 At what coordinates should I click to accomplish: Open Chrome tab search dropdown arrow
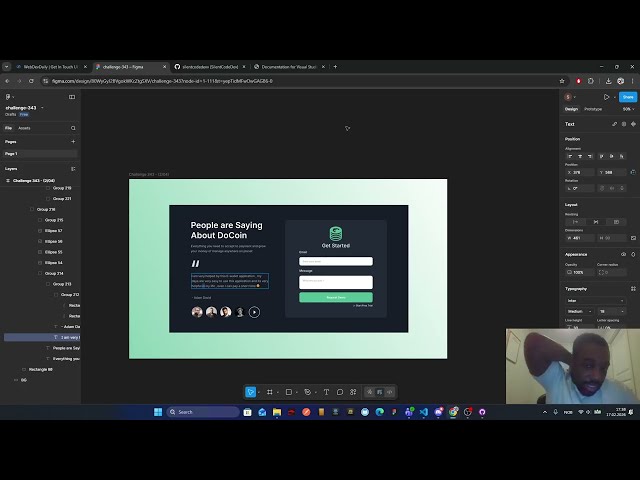[7, 67]
